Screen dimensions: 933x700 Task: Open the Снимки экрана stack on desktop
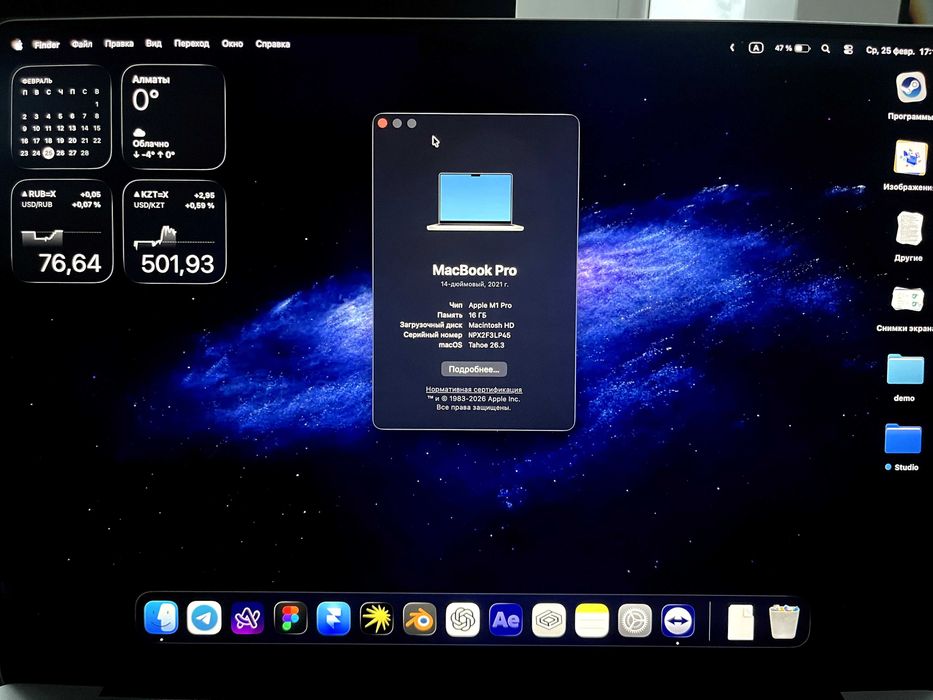(x=907, y=299)
